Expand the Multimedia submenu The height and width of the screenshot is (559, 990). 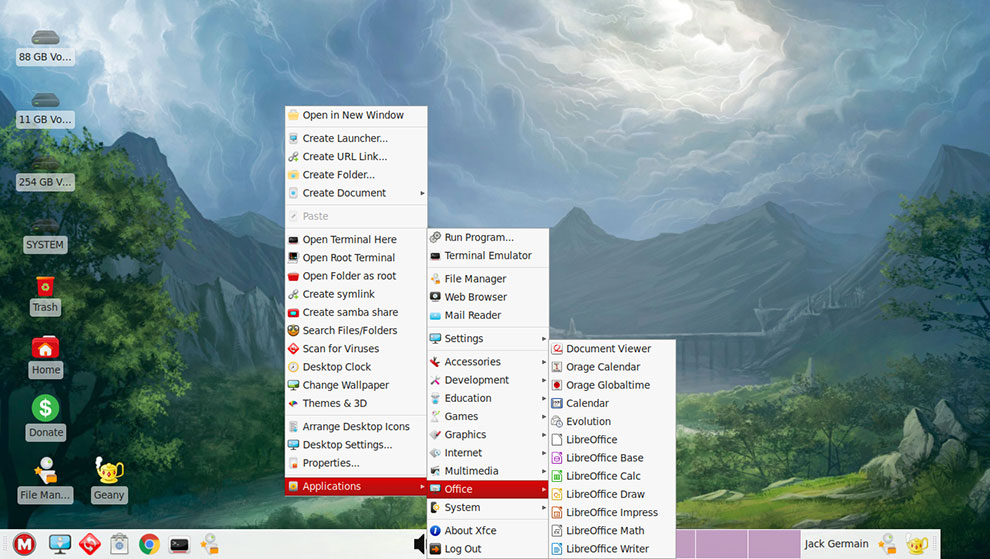pyautogui.click(x=488, y=471)
